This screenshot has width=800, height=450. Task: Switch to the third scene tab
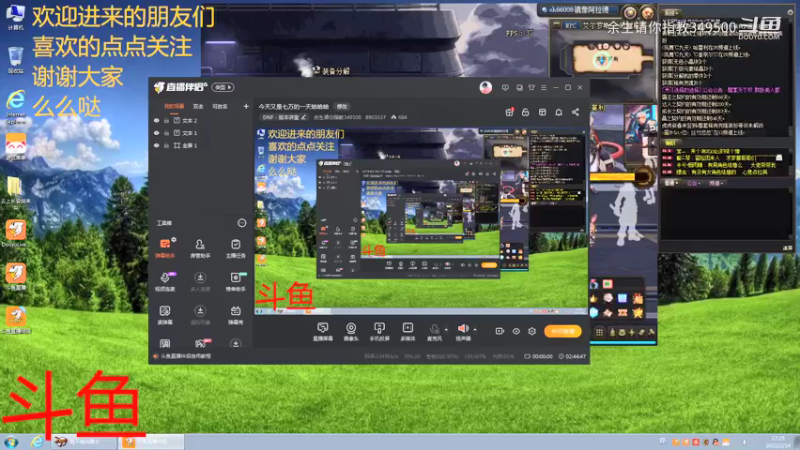(x=220, y=106)
